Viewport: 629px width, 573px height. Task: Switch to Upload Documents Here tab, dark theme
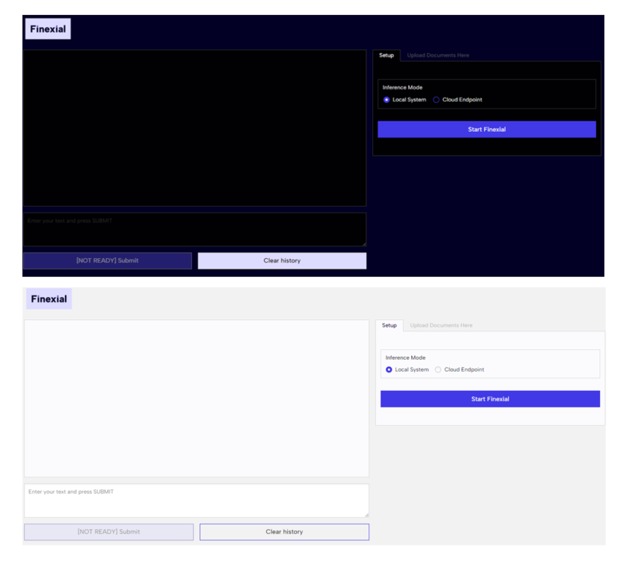(x=438, y=55)
